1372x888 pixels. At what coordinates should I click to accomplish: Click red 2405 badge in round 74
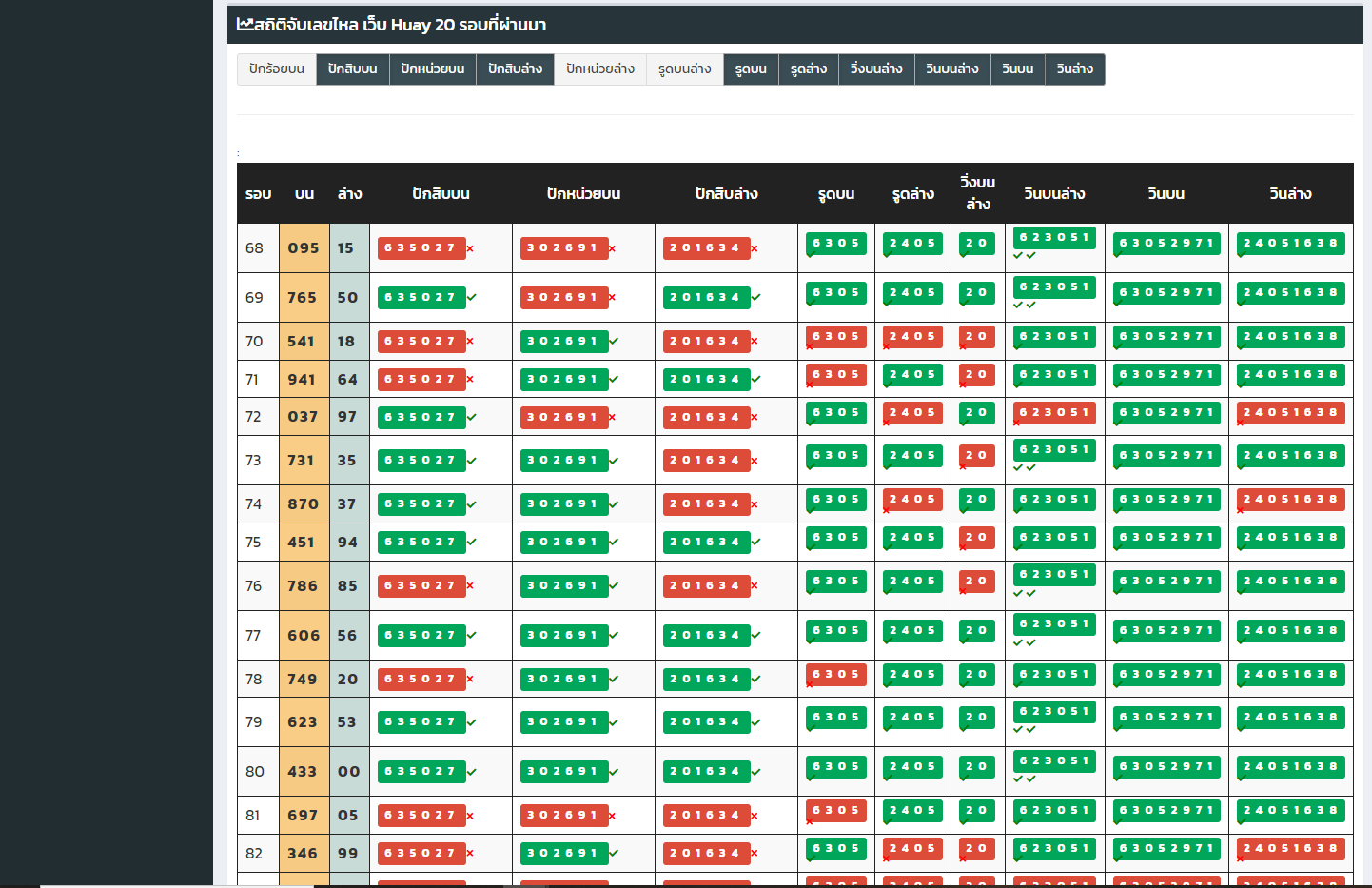click(x=912, y=499)
